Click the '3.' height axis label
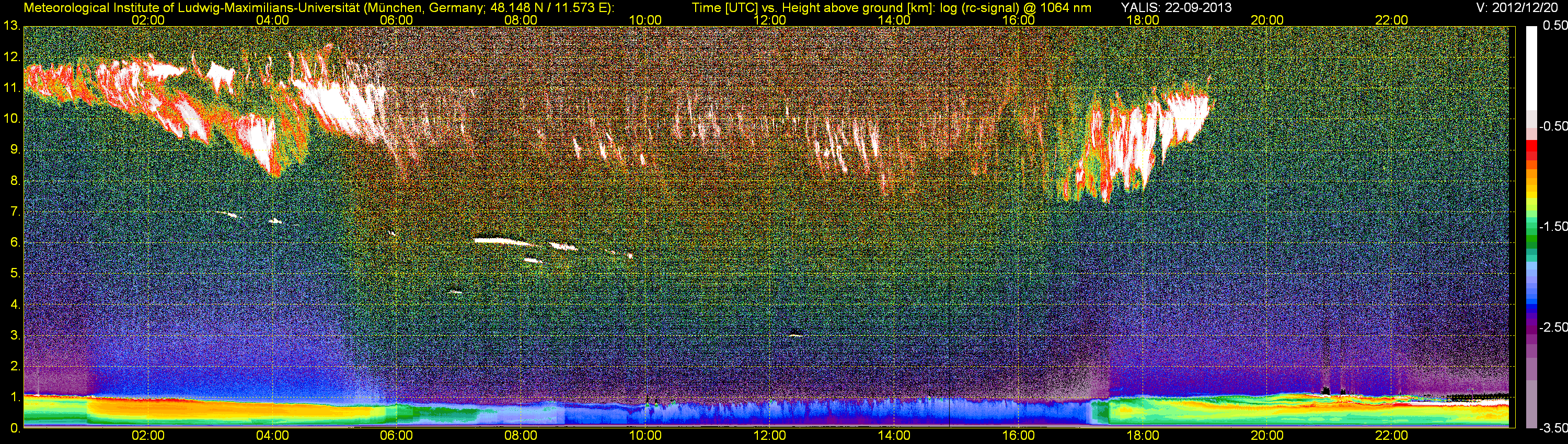Viewport: 1568px width, 444px height. (x=15, y=336)
